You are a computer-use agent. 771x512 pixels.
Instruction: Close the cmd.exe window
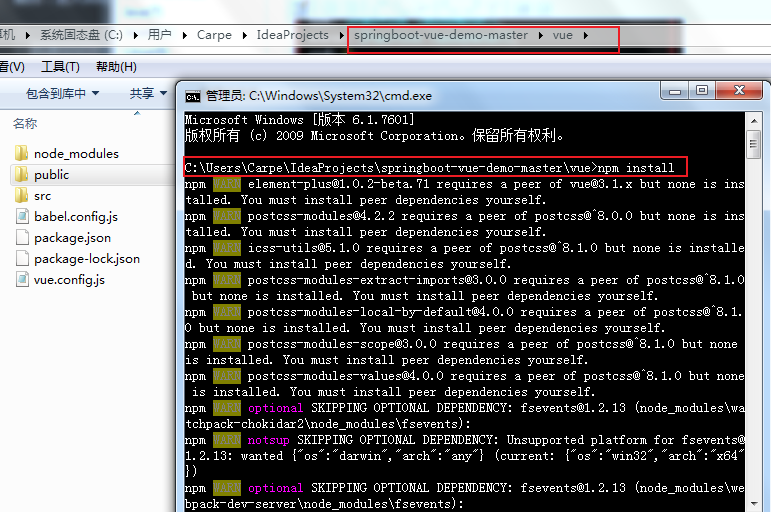pos(739,91)
